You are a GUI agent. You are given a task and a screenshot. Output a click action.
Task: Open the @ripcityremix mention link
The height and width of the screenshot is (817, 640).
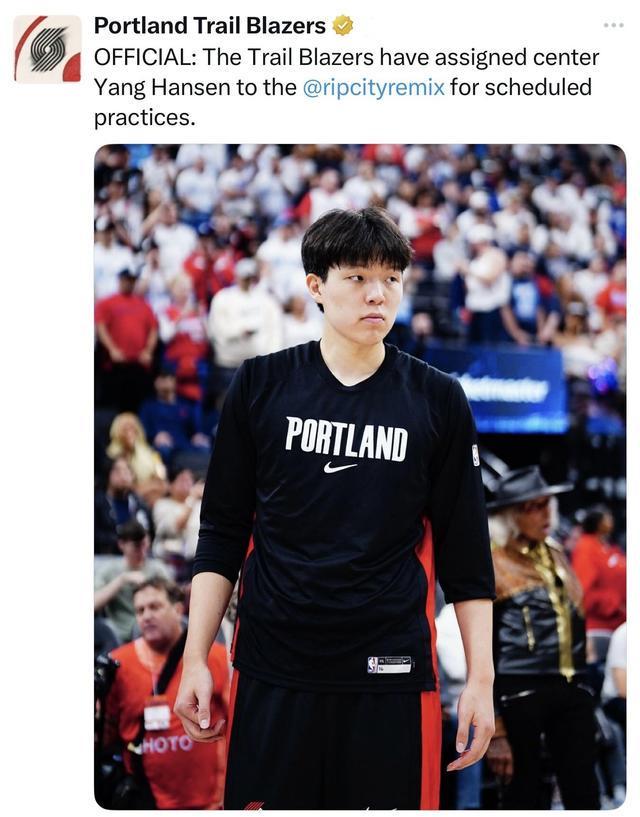[x=373, y=88]
